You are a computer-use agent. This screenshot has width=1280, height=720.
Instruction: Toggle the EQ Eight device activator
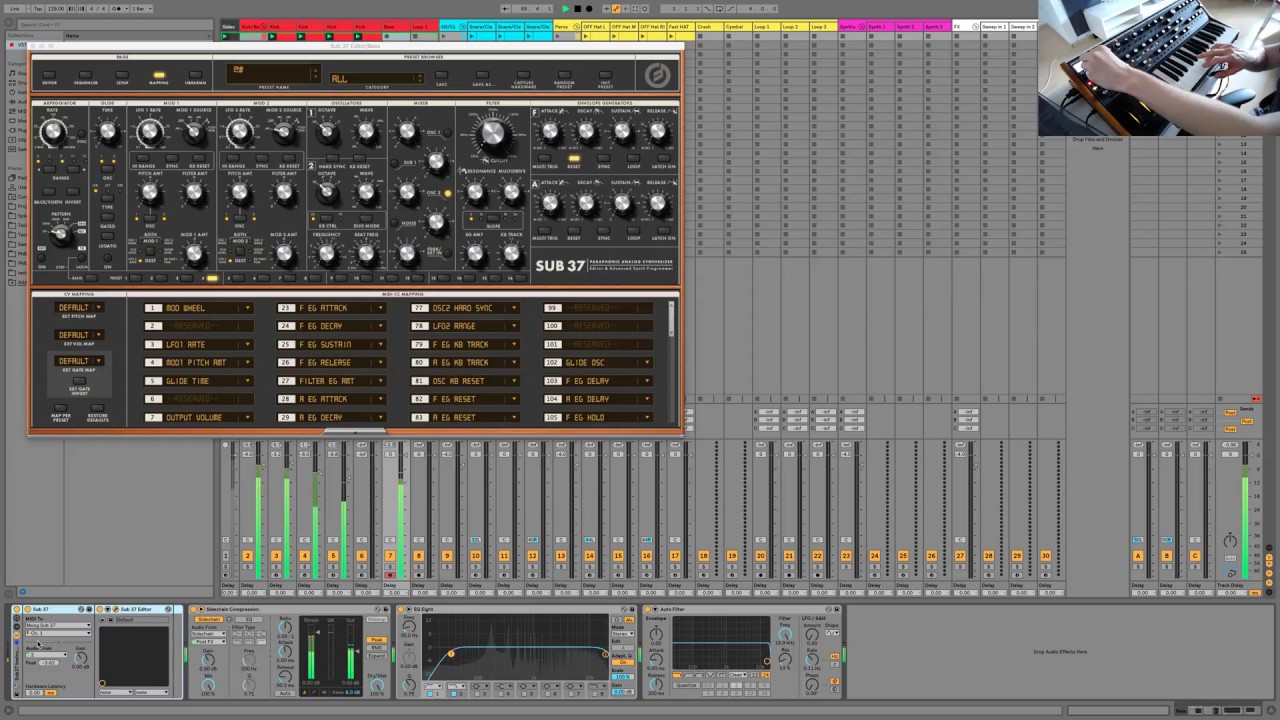coord(402,609)
